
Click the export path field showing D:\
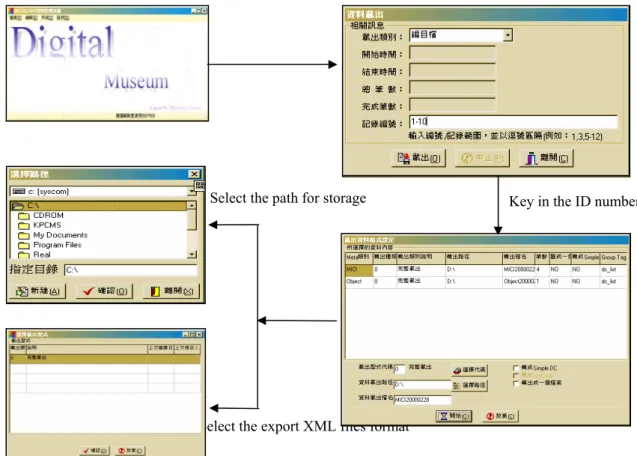click(422, 384)
